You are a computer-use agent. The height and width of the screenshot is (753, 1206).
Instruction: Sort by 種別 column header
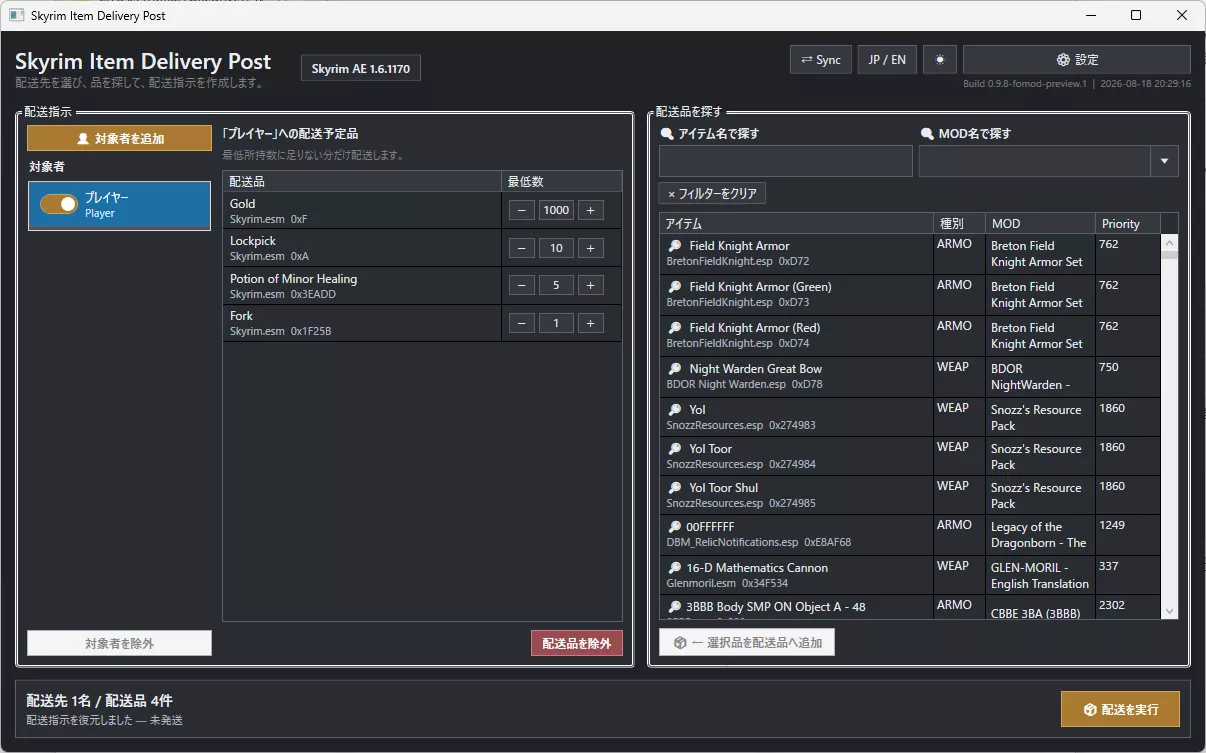click(x=958, y=223)
